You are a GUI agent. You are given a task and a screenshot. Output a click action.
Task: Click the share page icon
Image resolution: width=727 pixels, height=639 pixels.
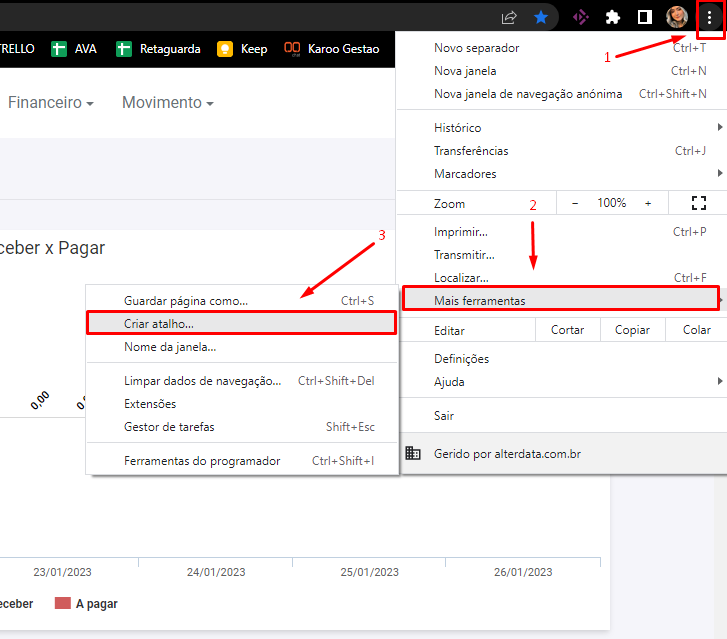pyautogui.click(x=509, y=18)
